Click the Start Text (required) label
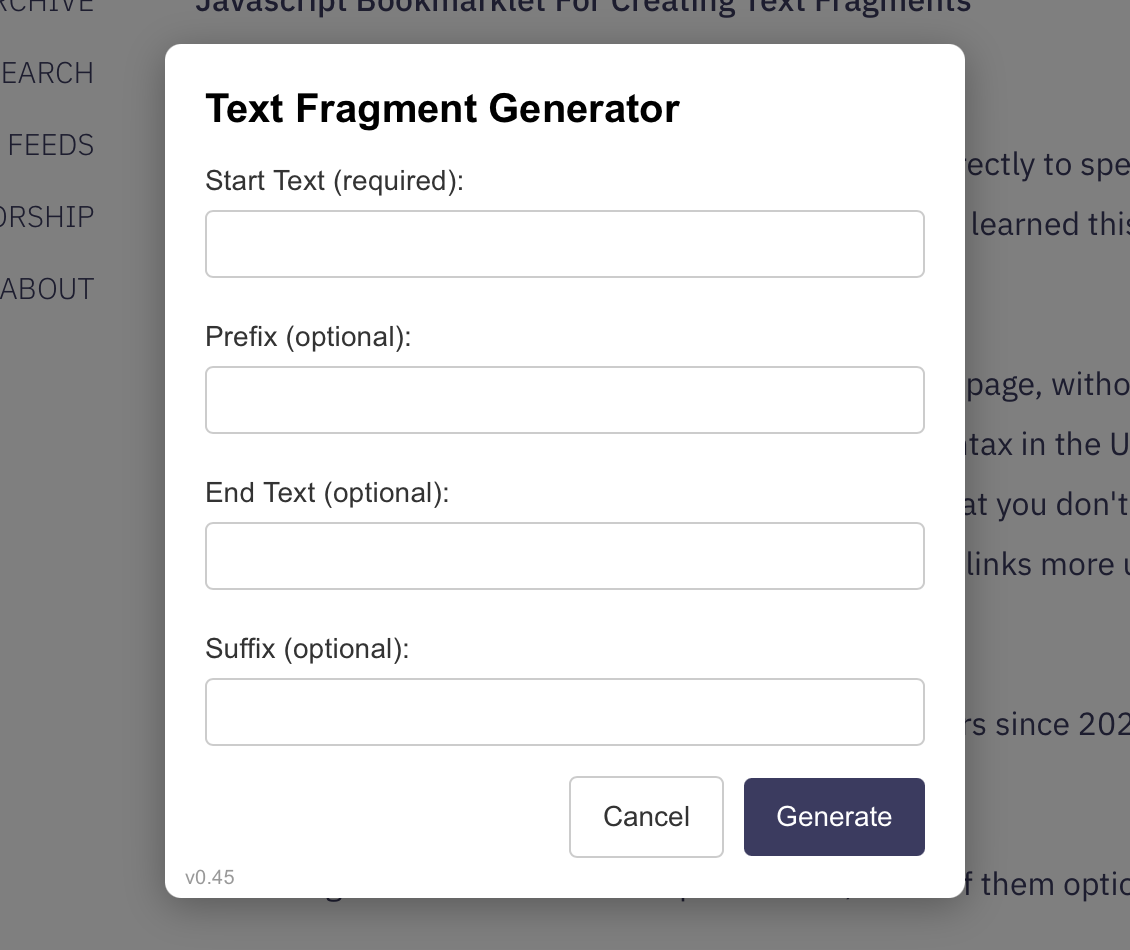 coord(334,180)
